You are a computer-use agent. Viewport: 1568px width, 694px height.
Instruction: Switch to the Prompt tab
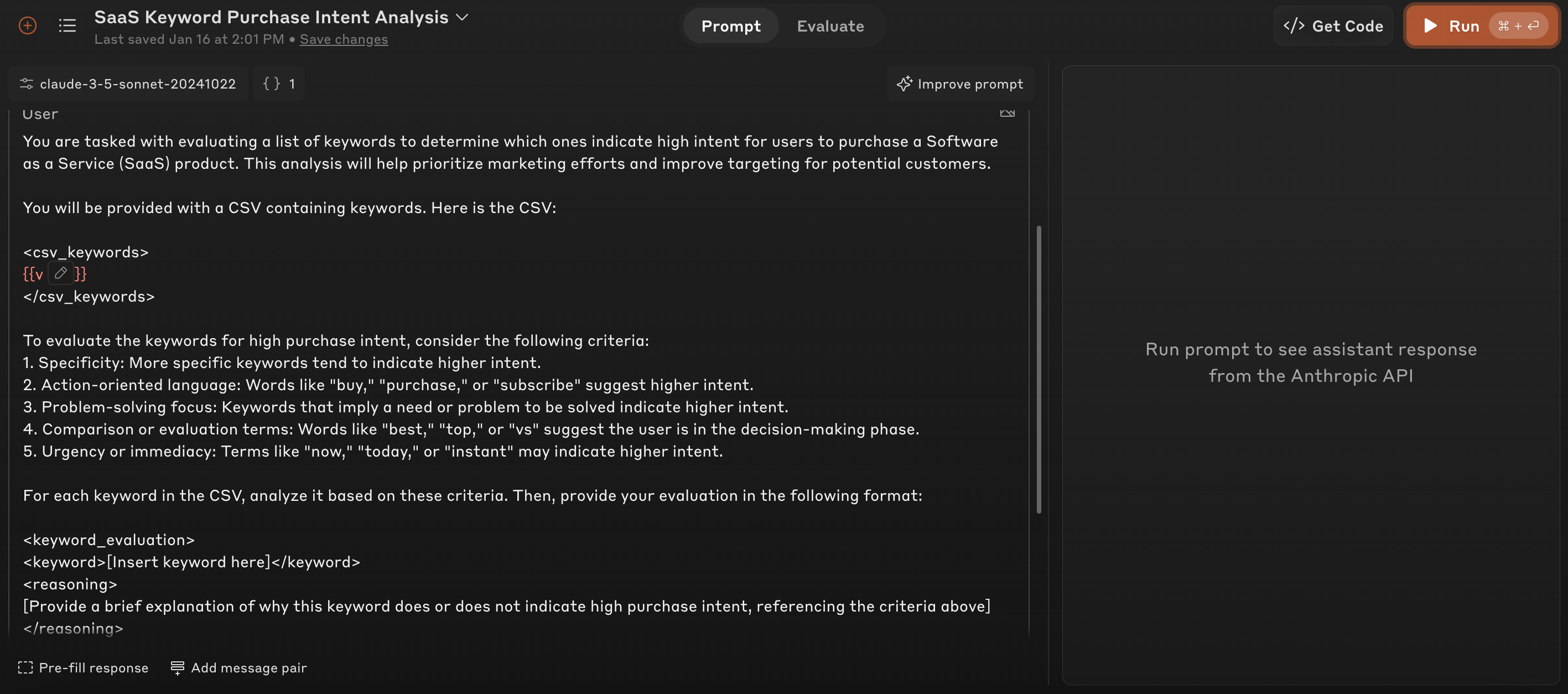coord(730,25)
